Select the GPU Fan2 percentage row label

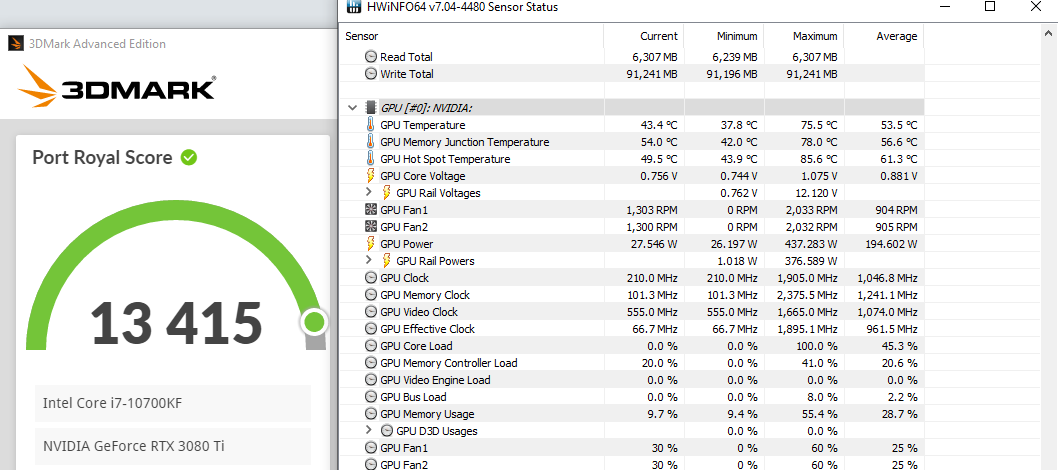[x=404, y=465]
